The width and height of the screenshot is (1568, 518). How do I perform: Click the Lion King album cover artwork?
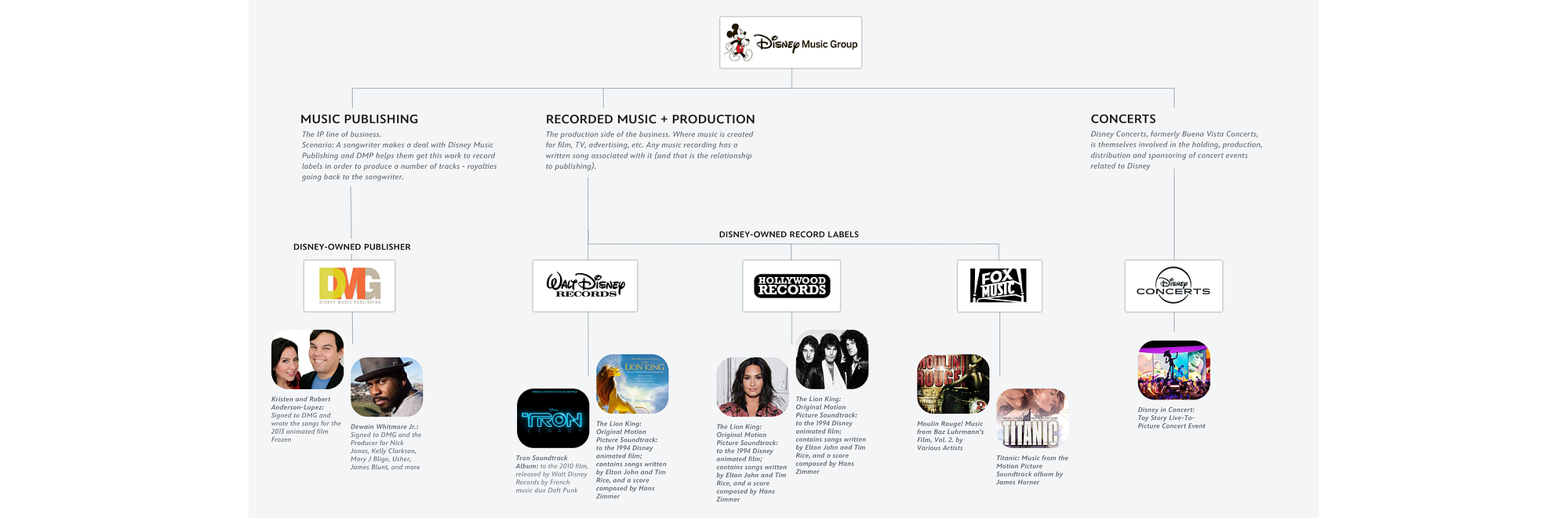tap(632, 384)
